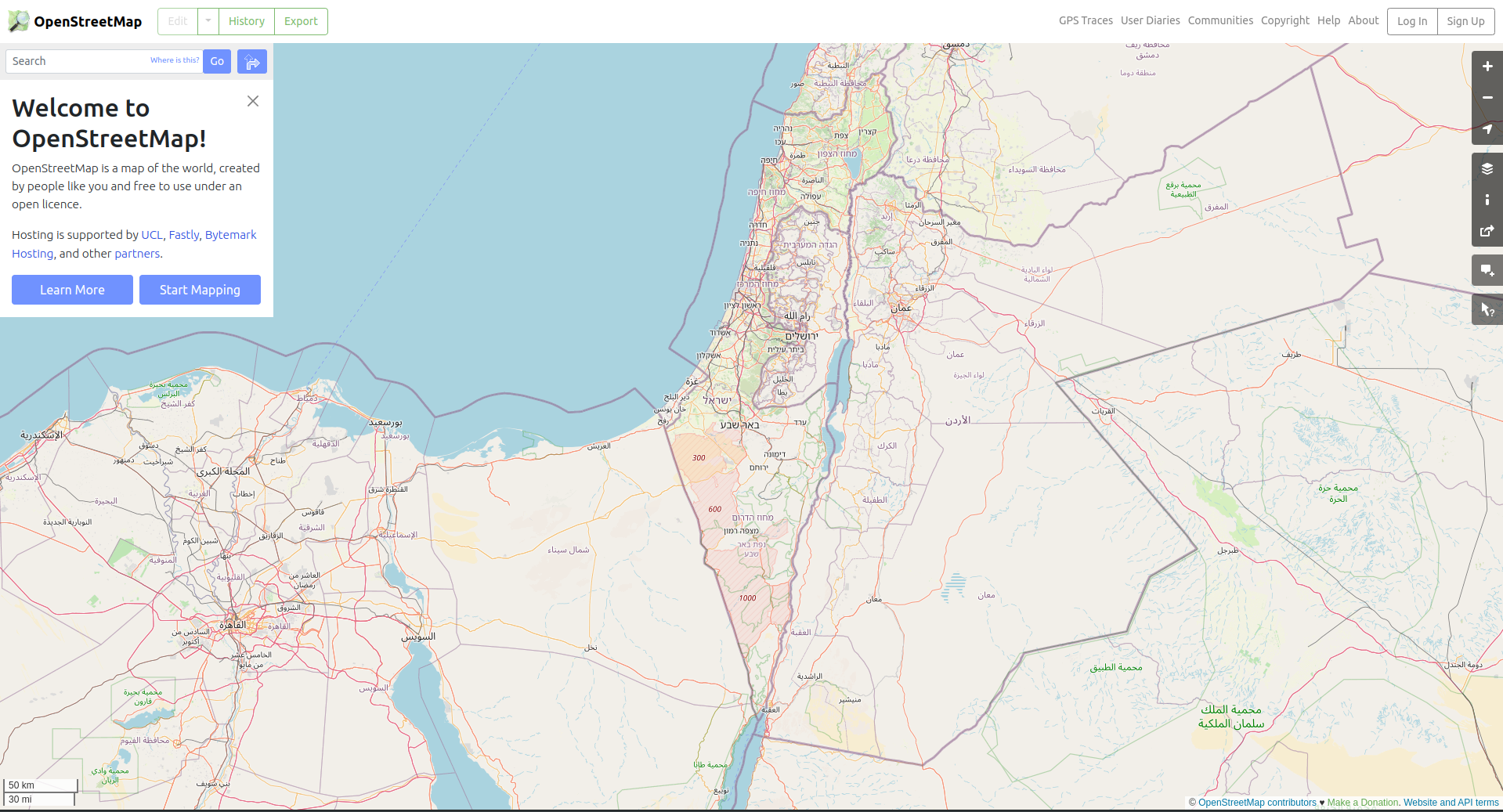The image size is (1503, 812).
Task: Open the directions tool beside search
Action: point(251,61)
